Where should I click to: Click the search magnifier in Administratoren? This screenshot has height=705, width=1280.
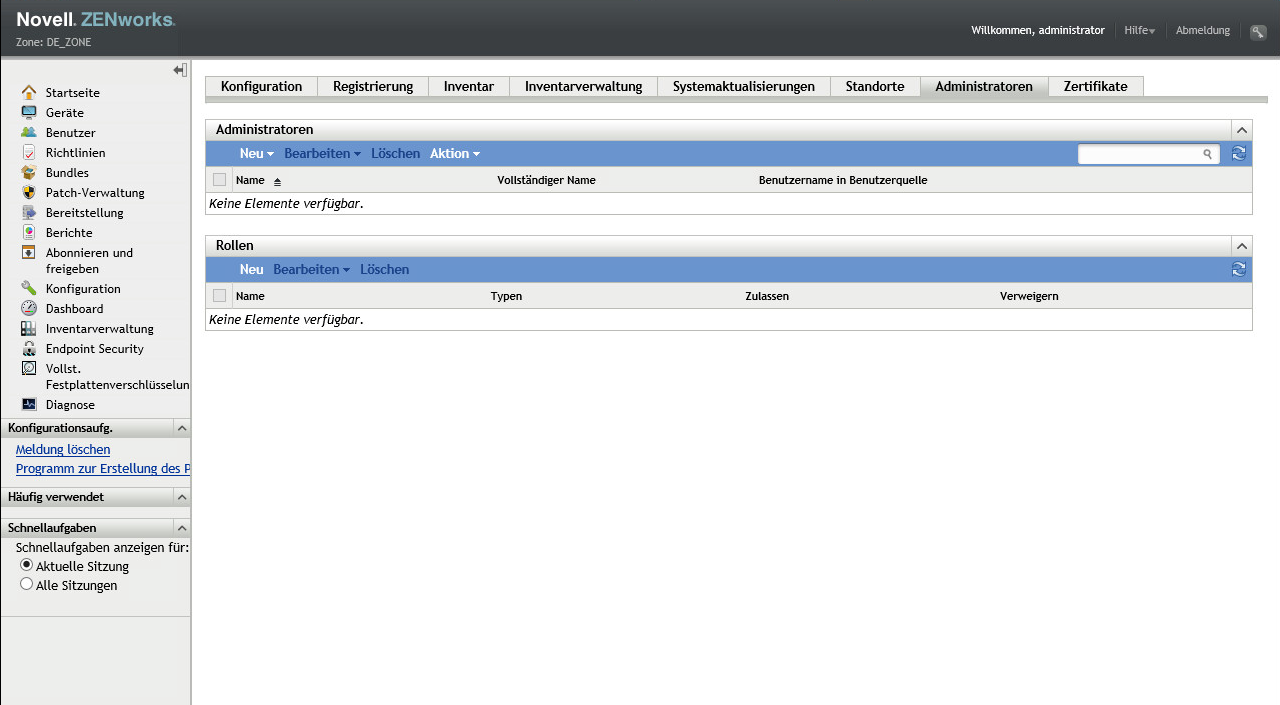pos(1208,154)
